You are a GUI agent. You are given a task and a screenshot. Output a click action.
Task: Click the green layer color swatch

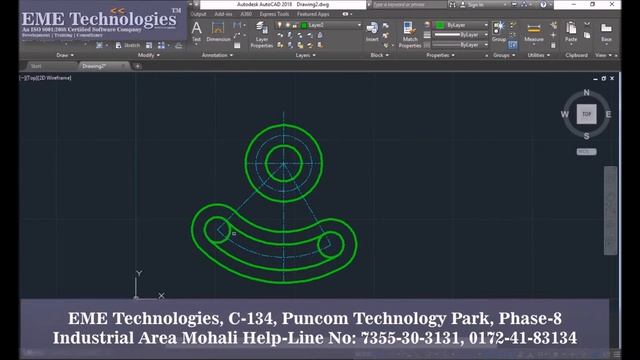click(304, 25)
